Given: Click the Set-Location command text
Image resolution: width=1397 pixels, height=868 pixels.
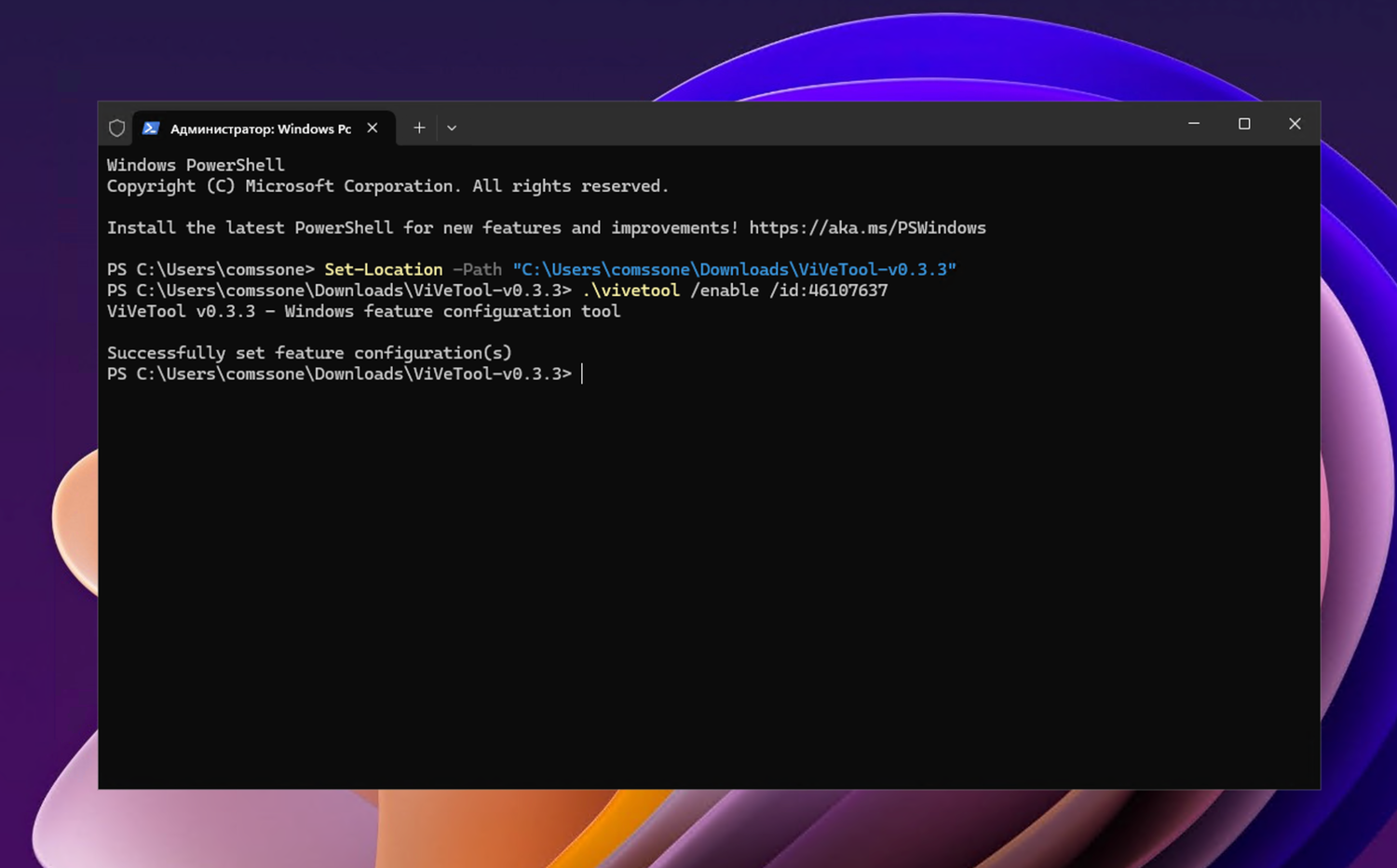Looking at the screenshot, I should pos(384,269).
